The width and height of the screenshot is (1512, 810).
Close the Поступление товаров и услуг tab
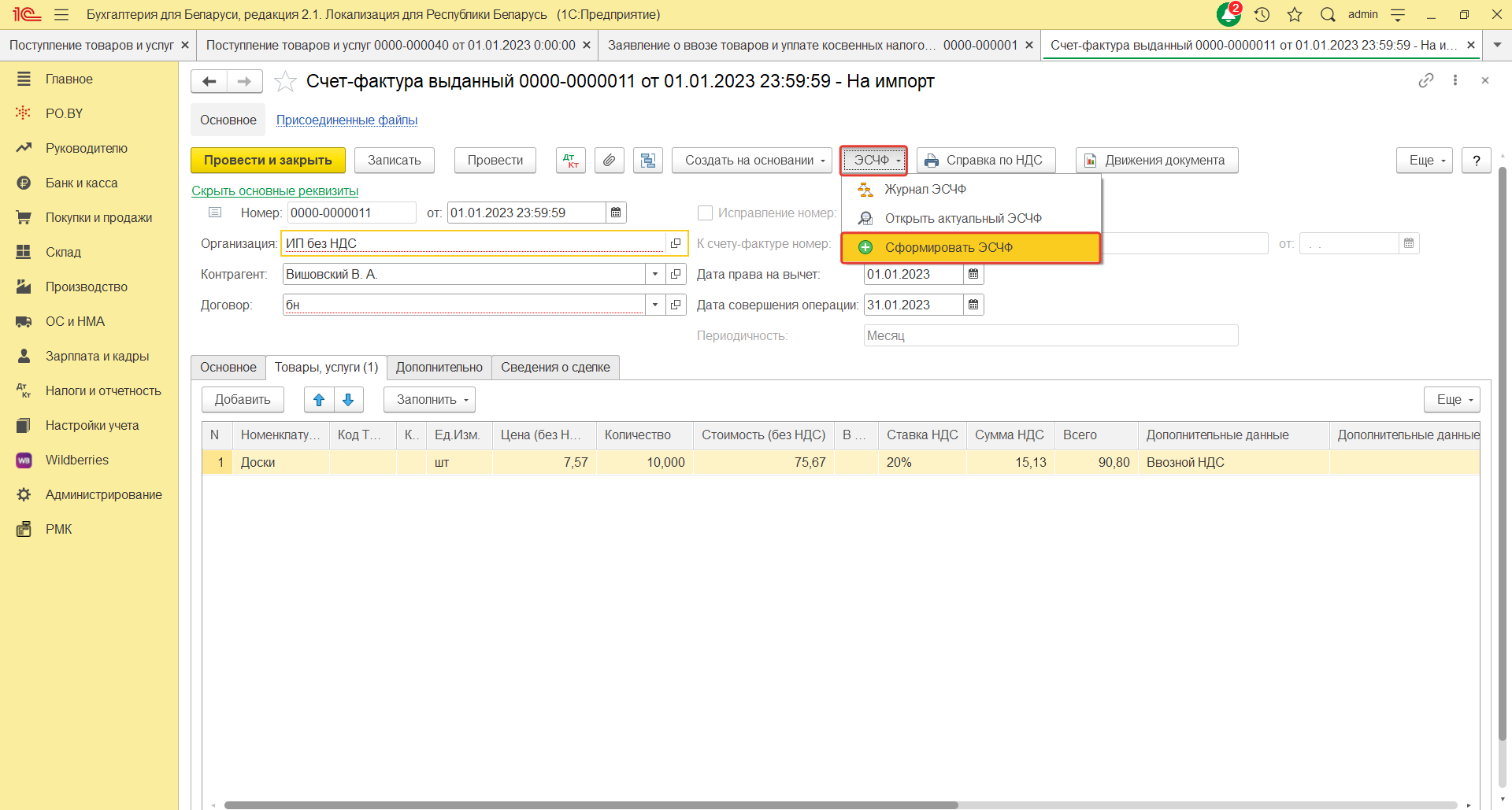185,45
